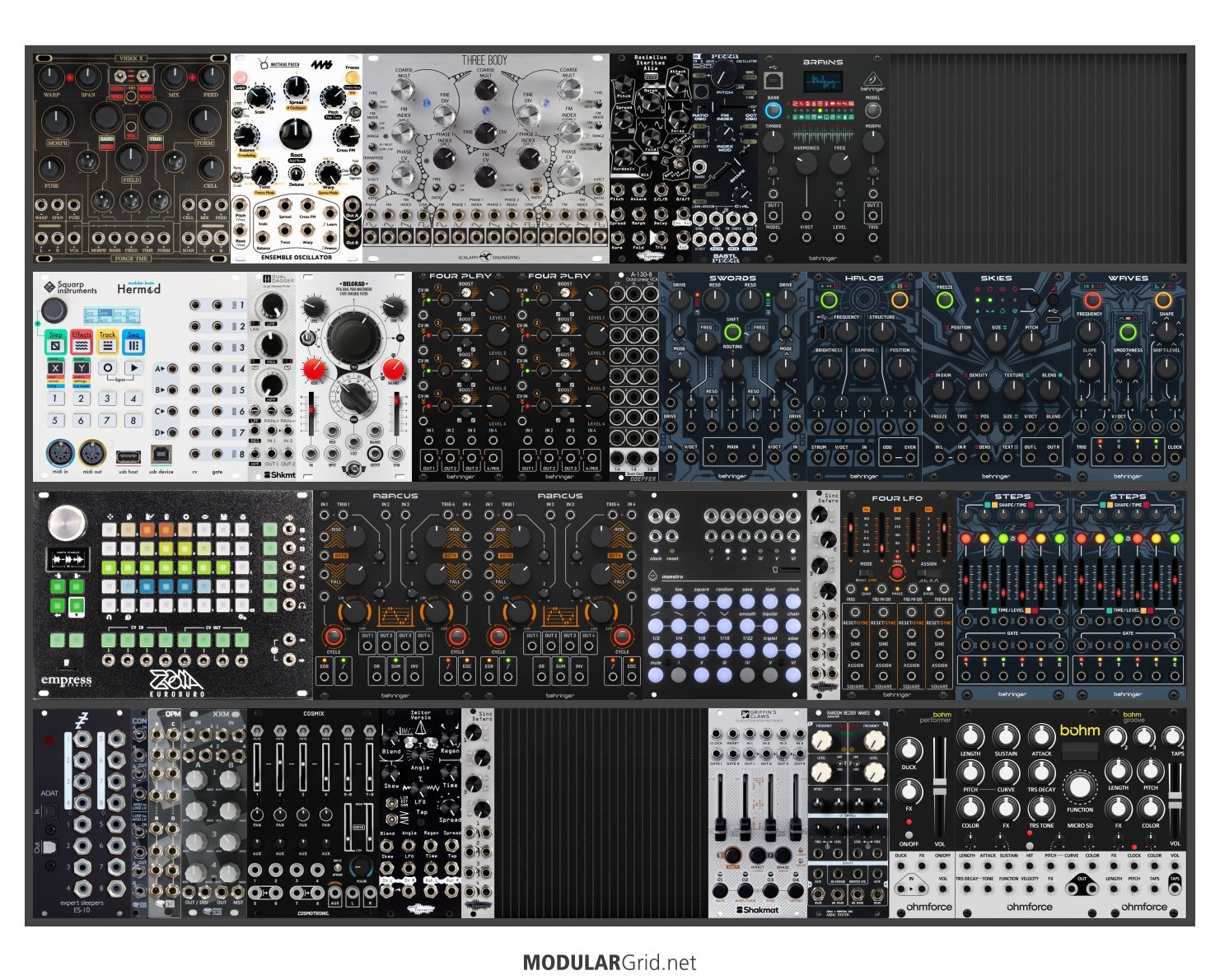Click the Griffin's Claws 04 button
The image size is (1220, 980).
796,891
